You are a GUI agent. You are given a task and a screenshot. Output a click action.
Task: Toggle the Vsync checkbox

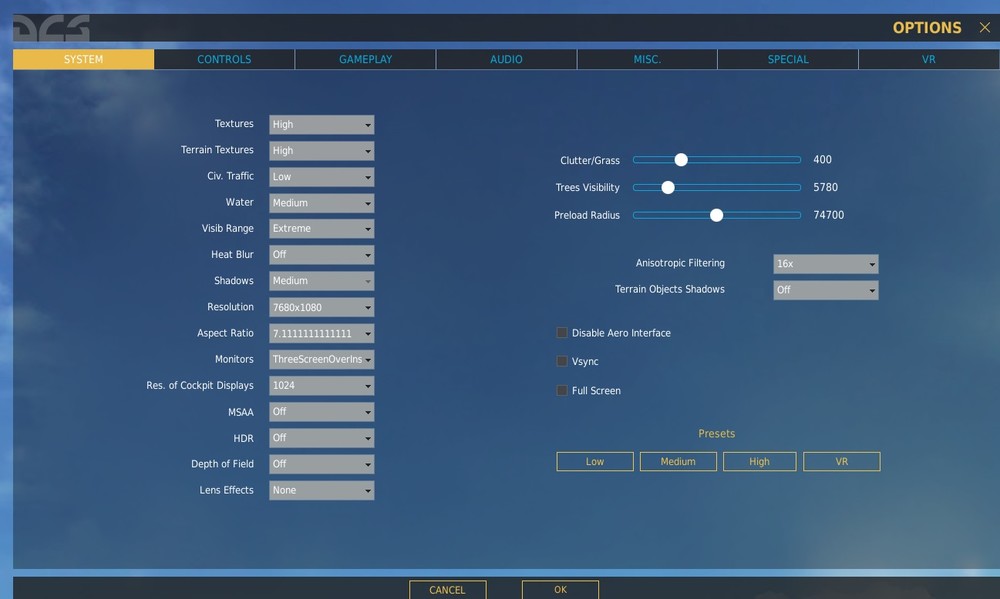(562, 361)
